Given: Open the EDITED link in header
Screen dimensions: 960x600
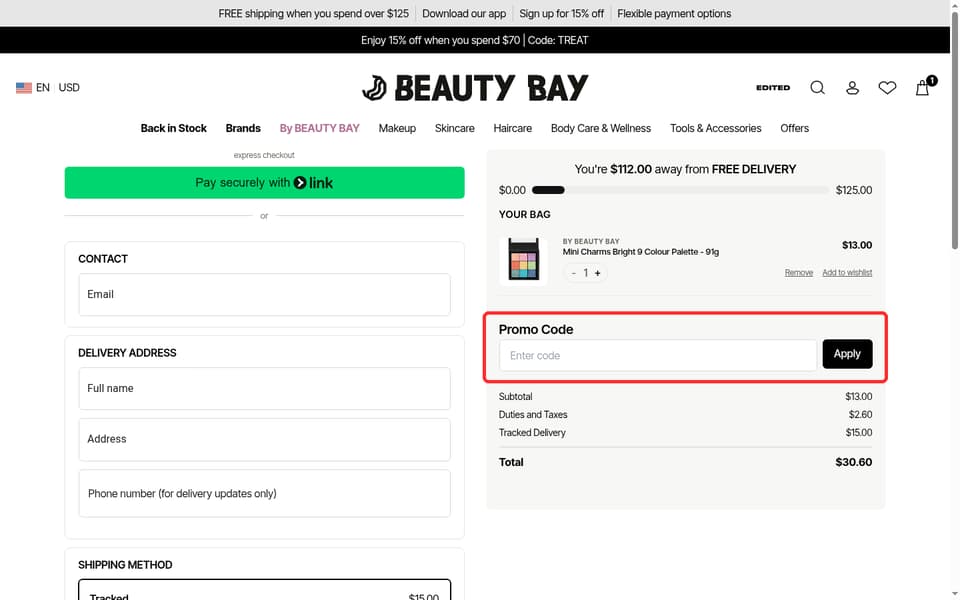Looking at the screenshot, I should pos(773,88).
